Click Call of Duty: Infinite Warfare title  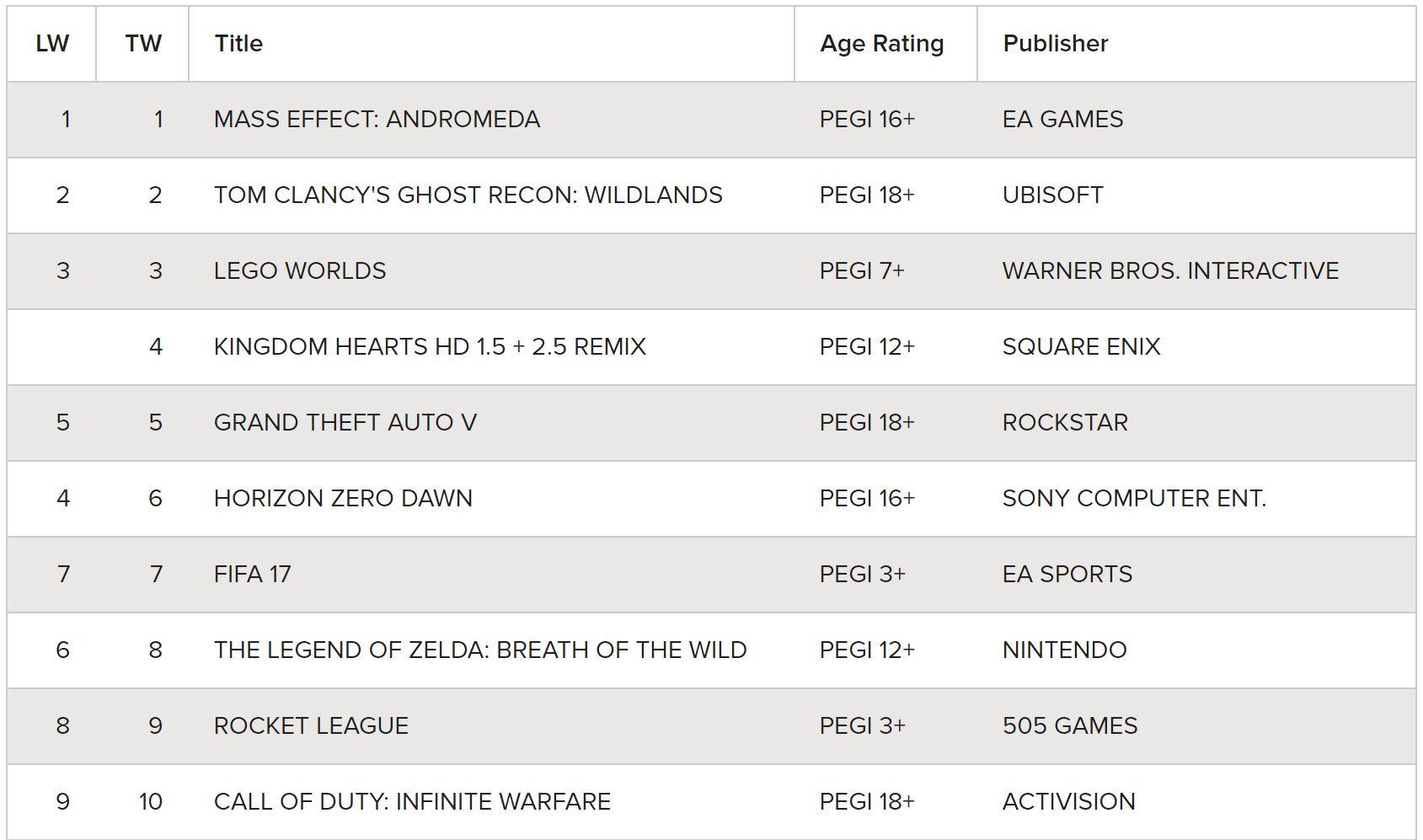pos(412,802)
